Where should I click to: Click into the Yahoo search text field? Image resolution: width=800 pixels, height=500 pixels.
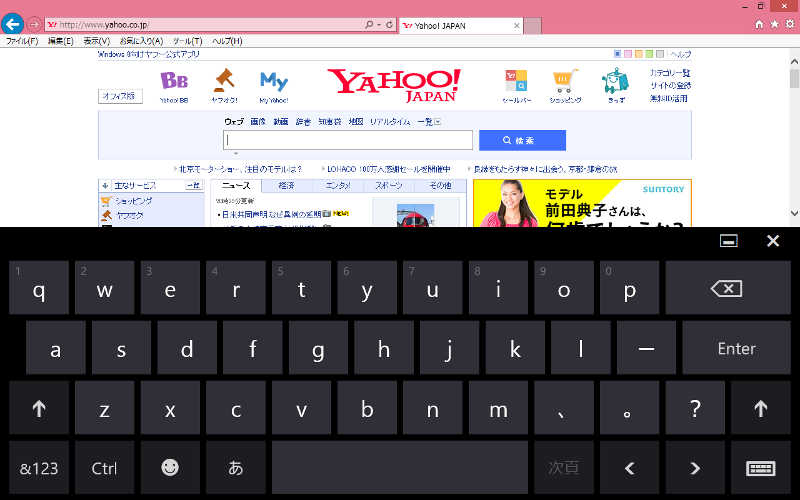(x=348, y=140)
